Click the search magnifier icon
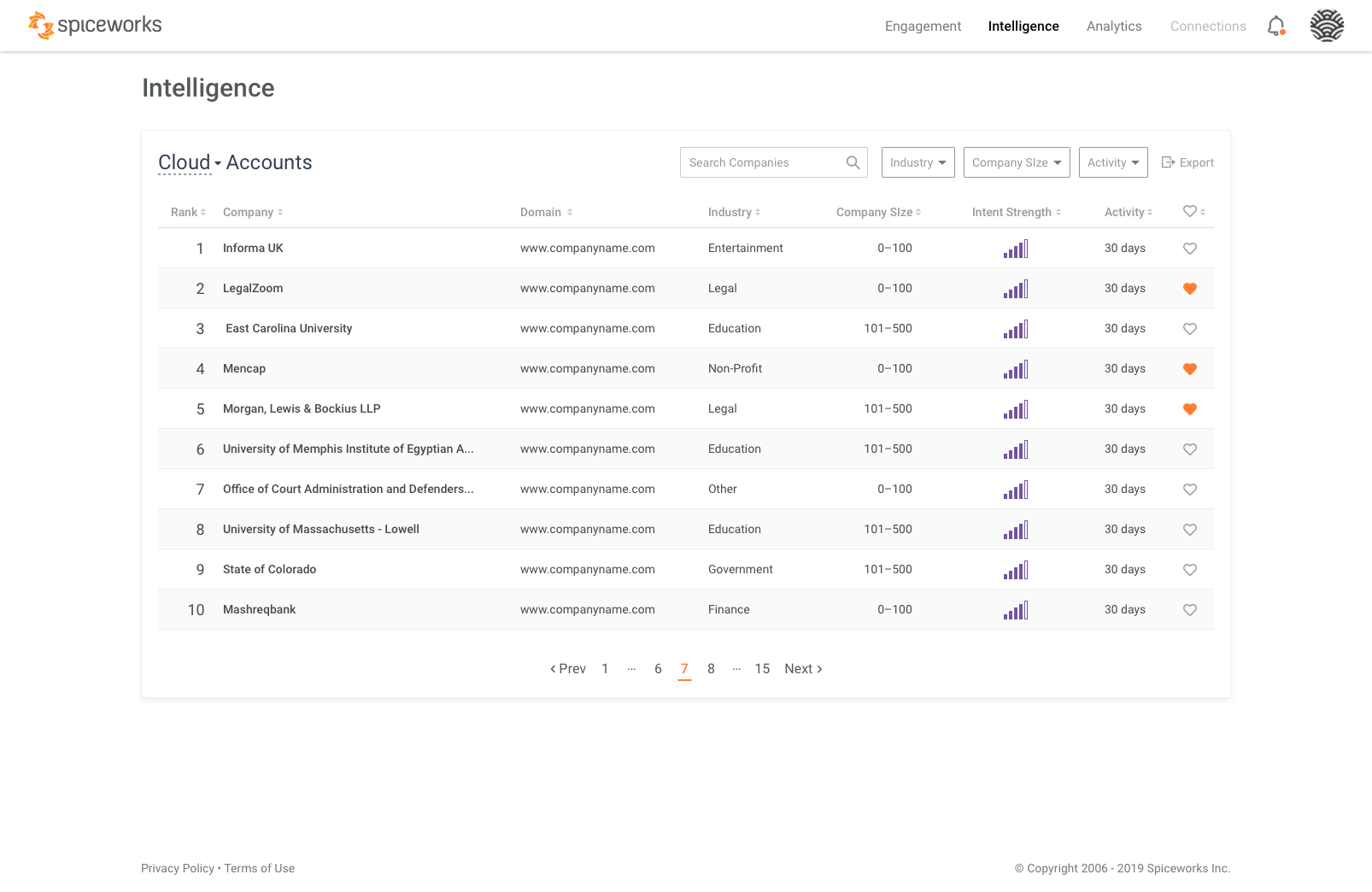Viewport: 1372px width, 892px height. point(853,162)
